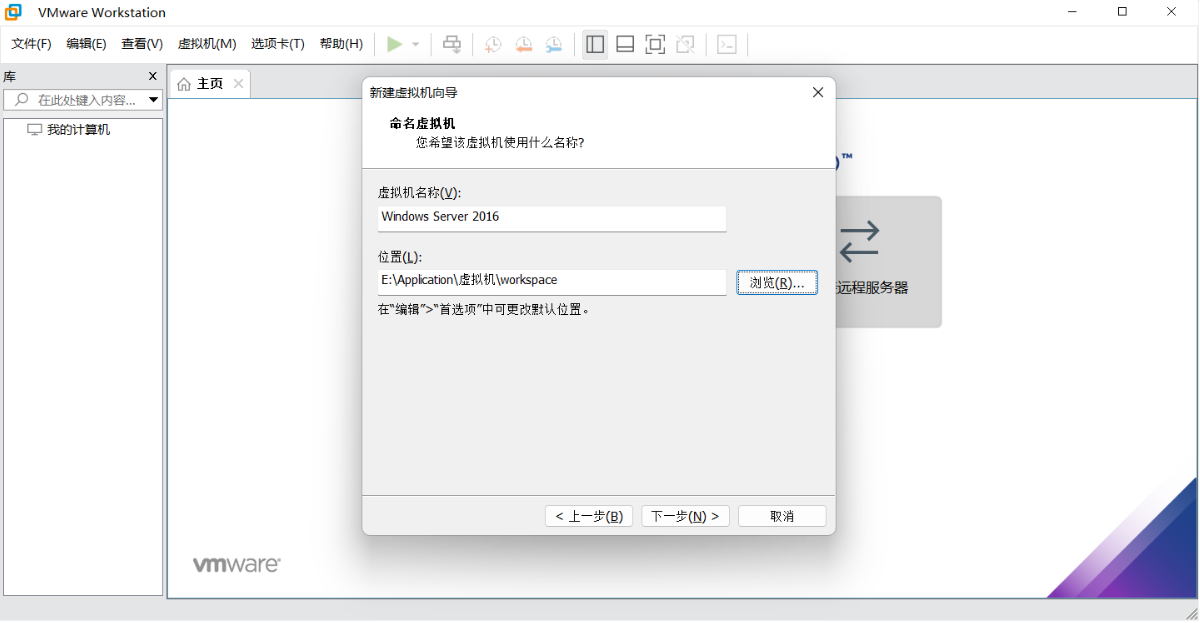Click the vmware logo at bottom left
The width and height of the screenshot is (1200, 623).
236,565
